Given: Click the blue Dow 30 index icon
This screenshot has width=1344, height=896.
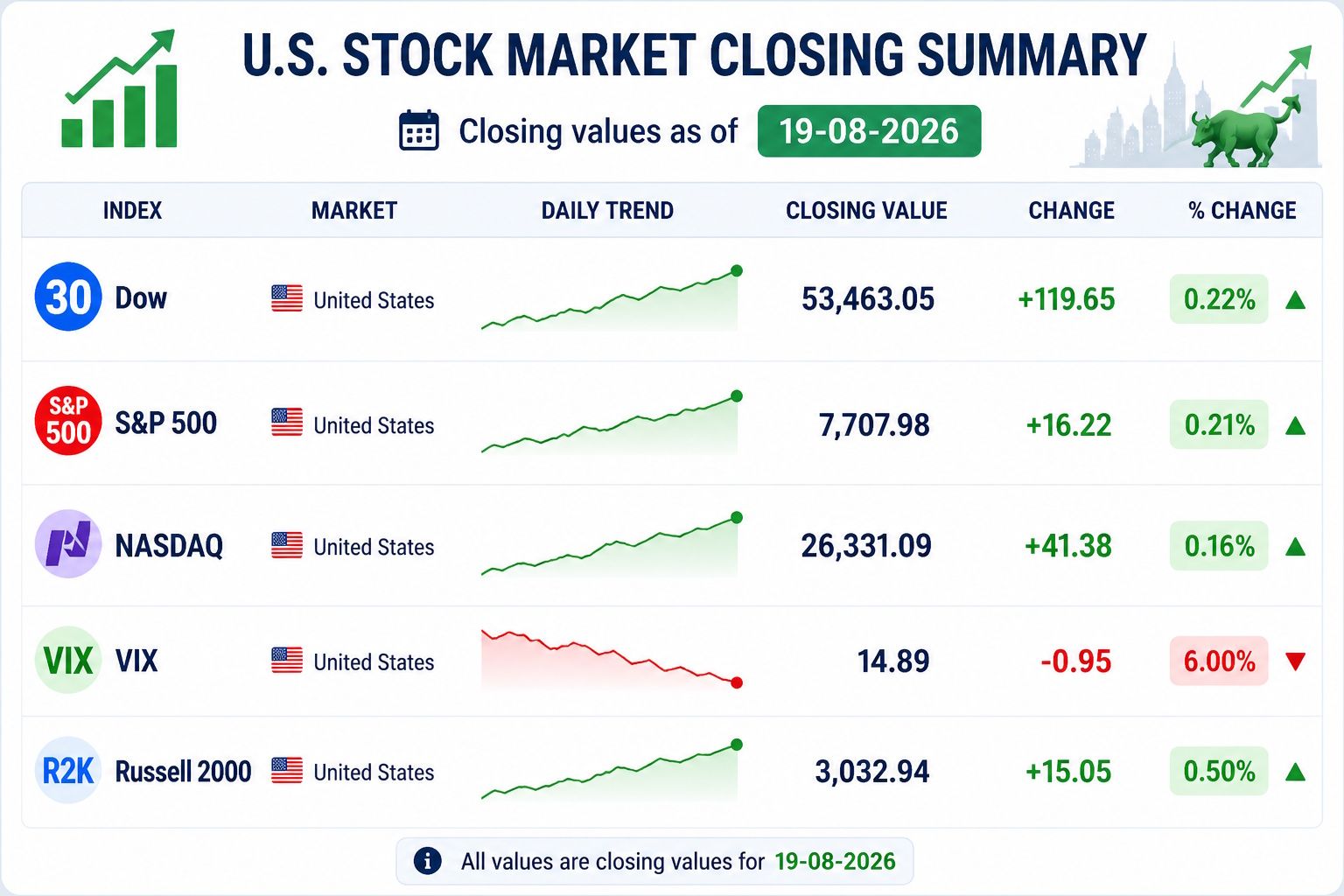Looking at the screenshot, I should pos(68,297).
